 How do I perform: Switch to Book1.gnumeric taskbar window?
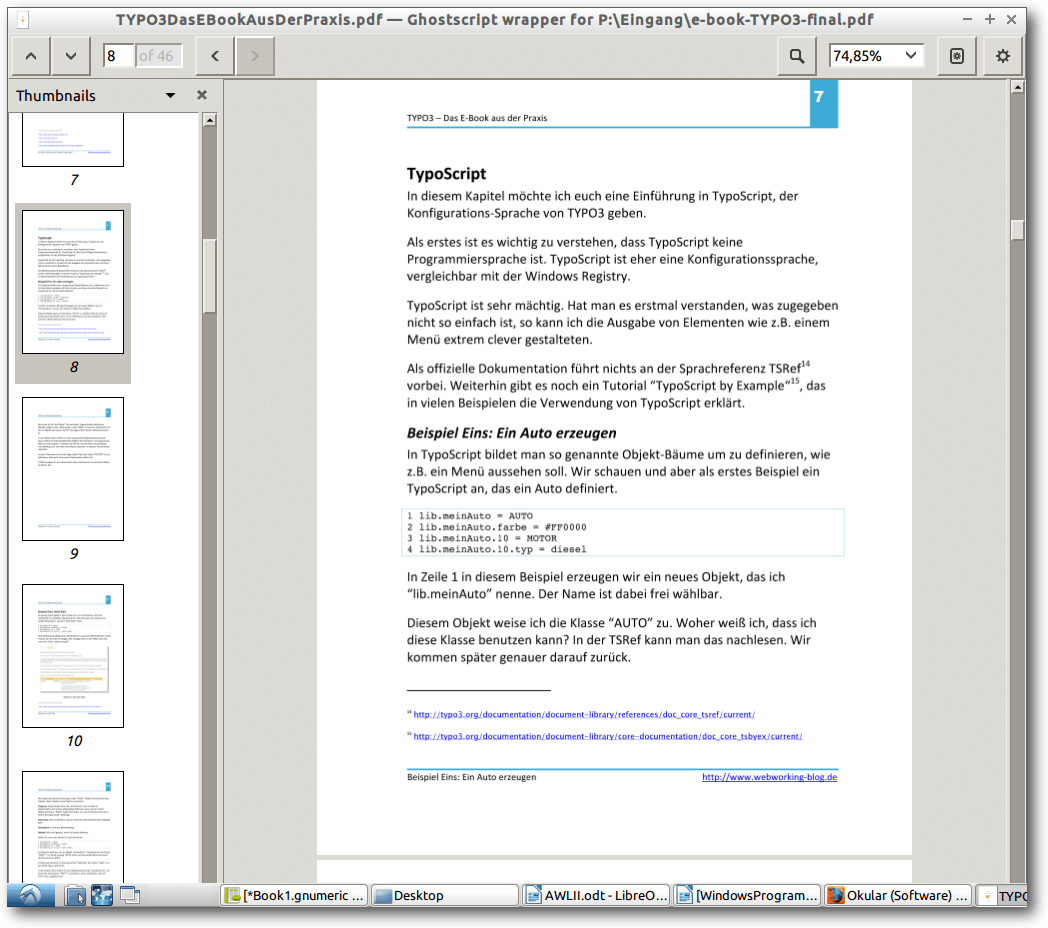[x=295, y=895]
